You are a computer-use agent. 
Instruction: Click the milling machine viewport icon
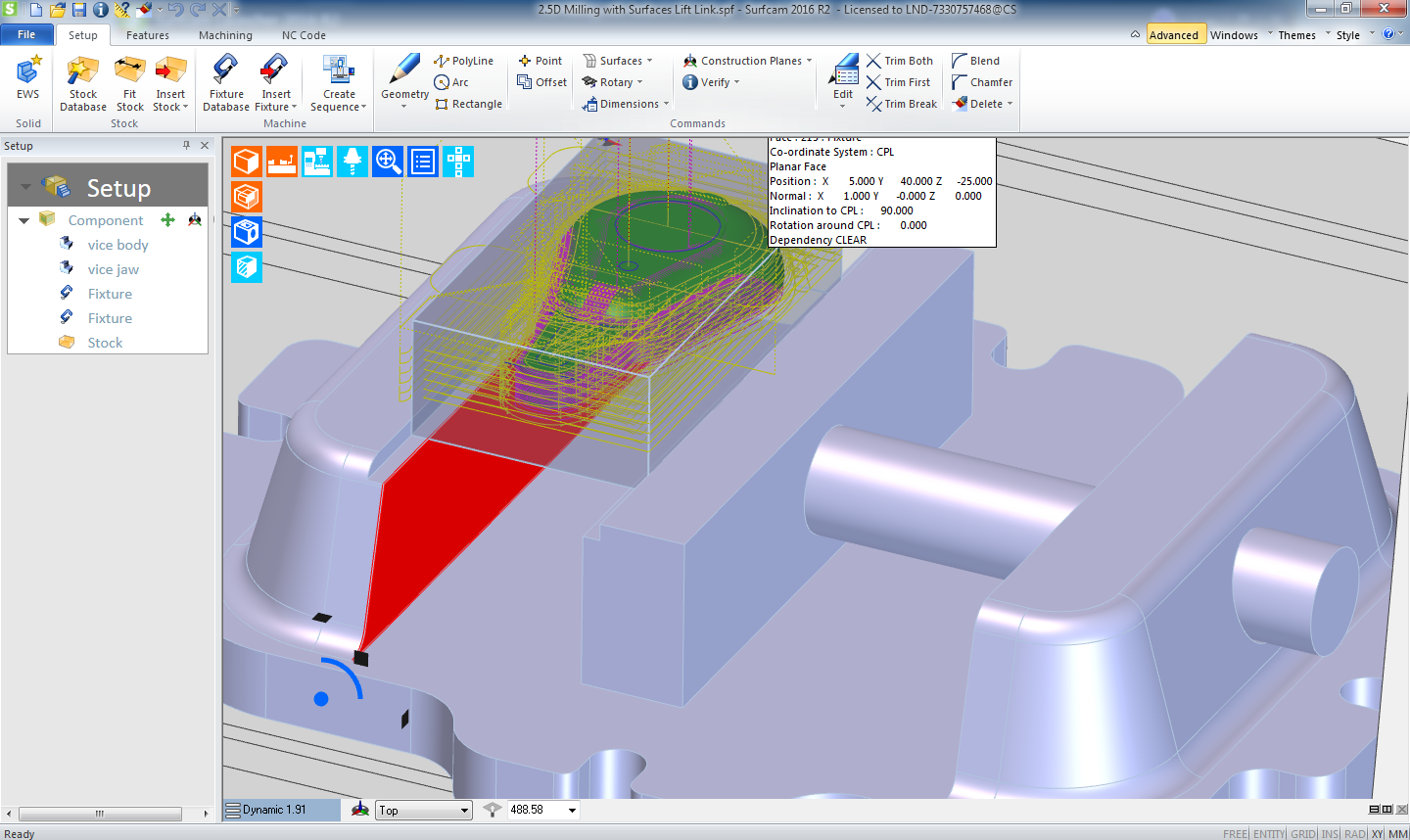click(x=317, y=162)
